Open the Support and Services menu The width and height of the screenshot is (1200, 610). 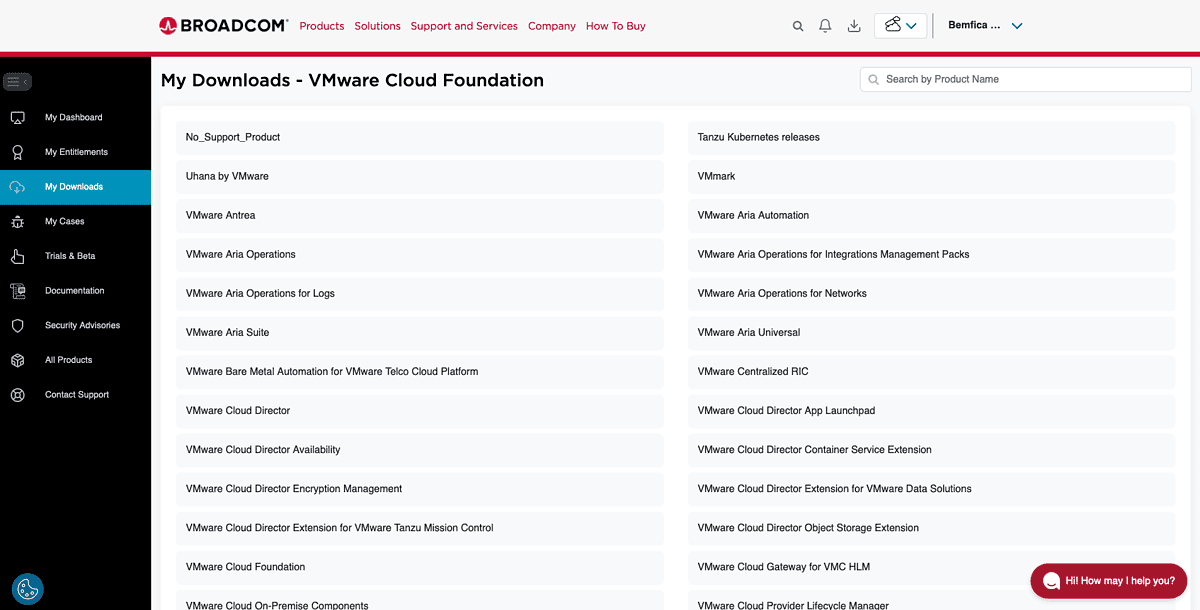(x=463, y=26)
